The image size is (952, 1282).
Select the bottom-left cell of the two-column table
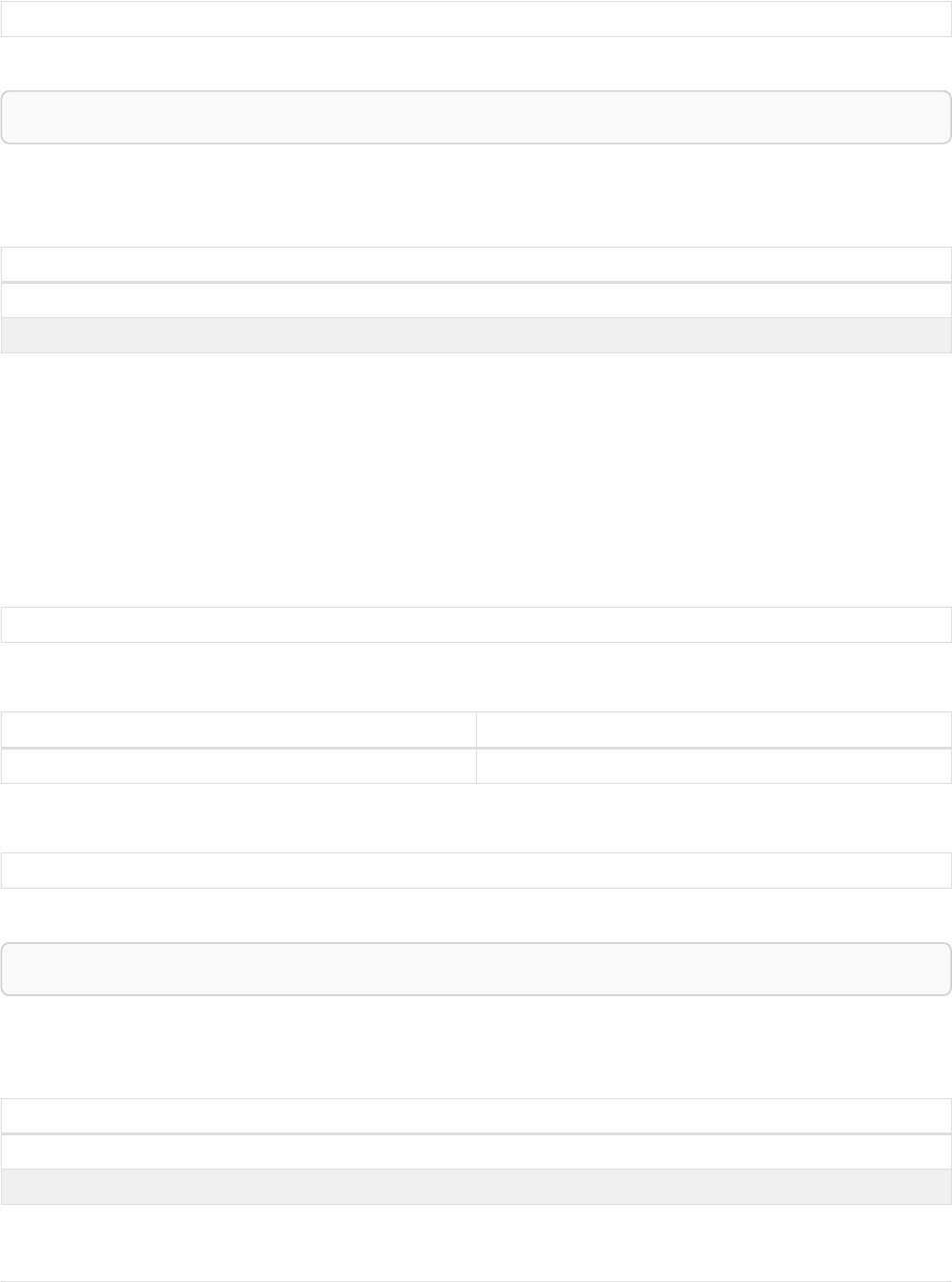[x=238, y=766]
